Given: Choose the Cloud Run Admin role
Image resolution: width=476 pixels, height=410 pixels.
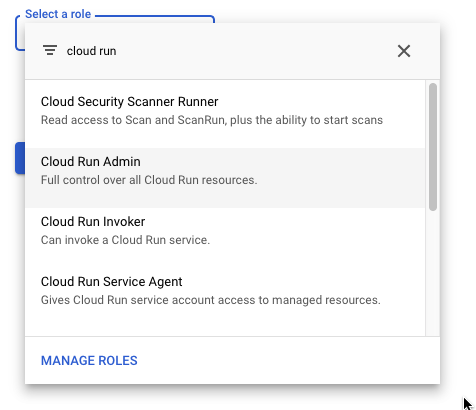Looking at the screenshot, I should click(225, 178).
